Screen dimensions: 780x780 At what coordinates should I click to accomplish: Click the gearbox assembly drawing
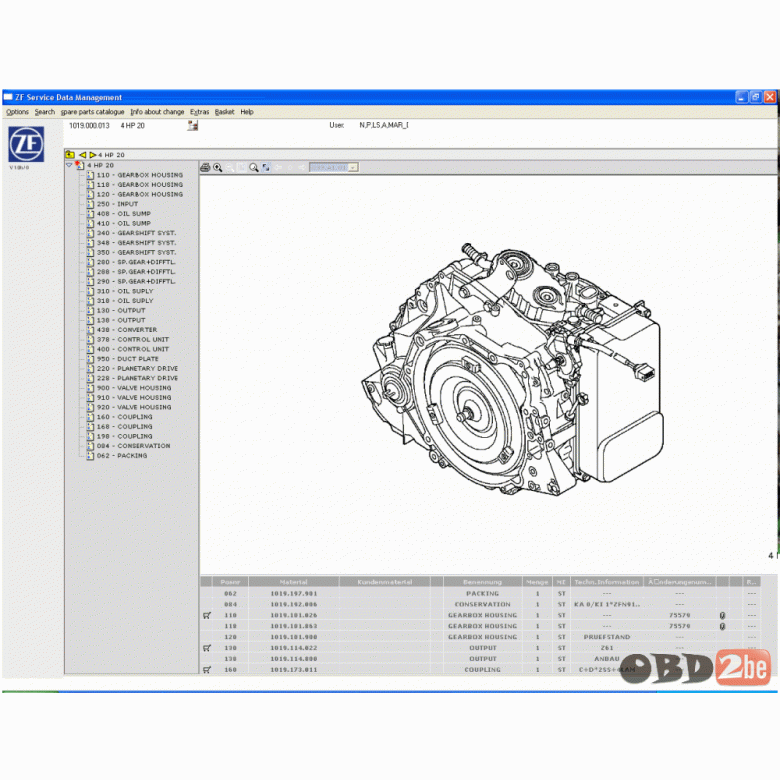[x=512, y=369]
